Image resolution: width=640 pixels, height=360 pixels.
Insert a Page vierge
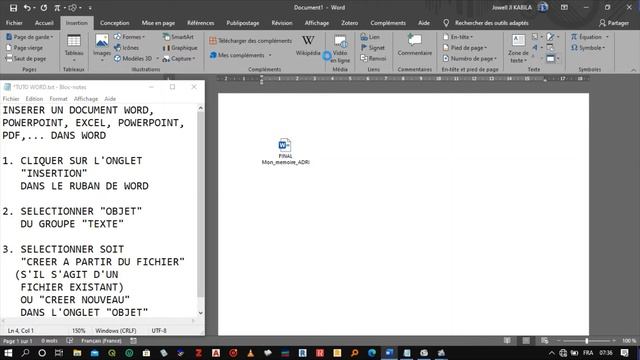[24, 48]
